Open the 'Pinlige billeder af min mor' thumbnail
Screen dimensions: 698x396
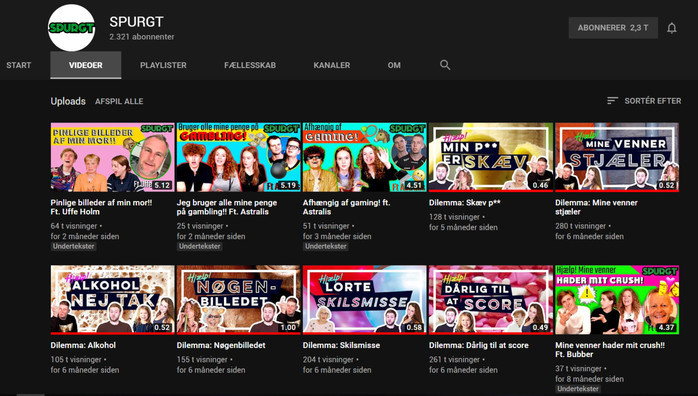(112, 158)
